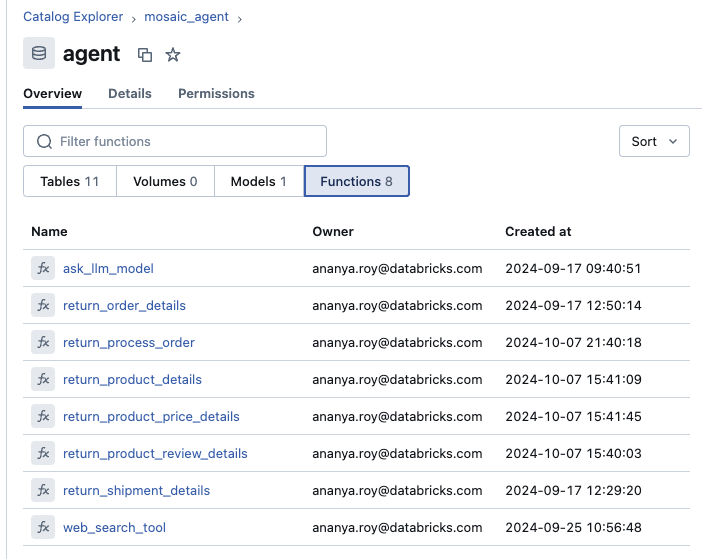Open the return_product_price_details function
Image resolution: width=702 pixels, height=559 pixels.
(151, 416)
